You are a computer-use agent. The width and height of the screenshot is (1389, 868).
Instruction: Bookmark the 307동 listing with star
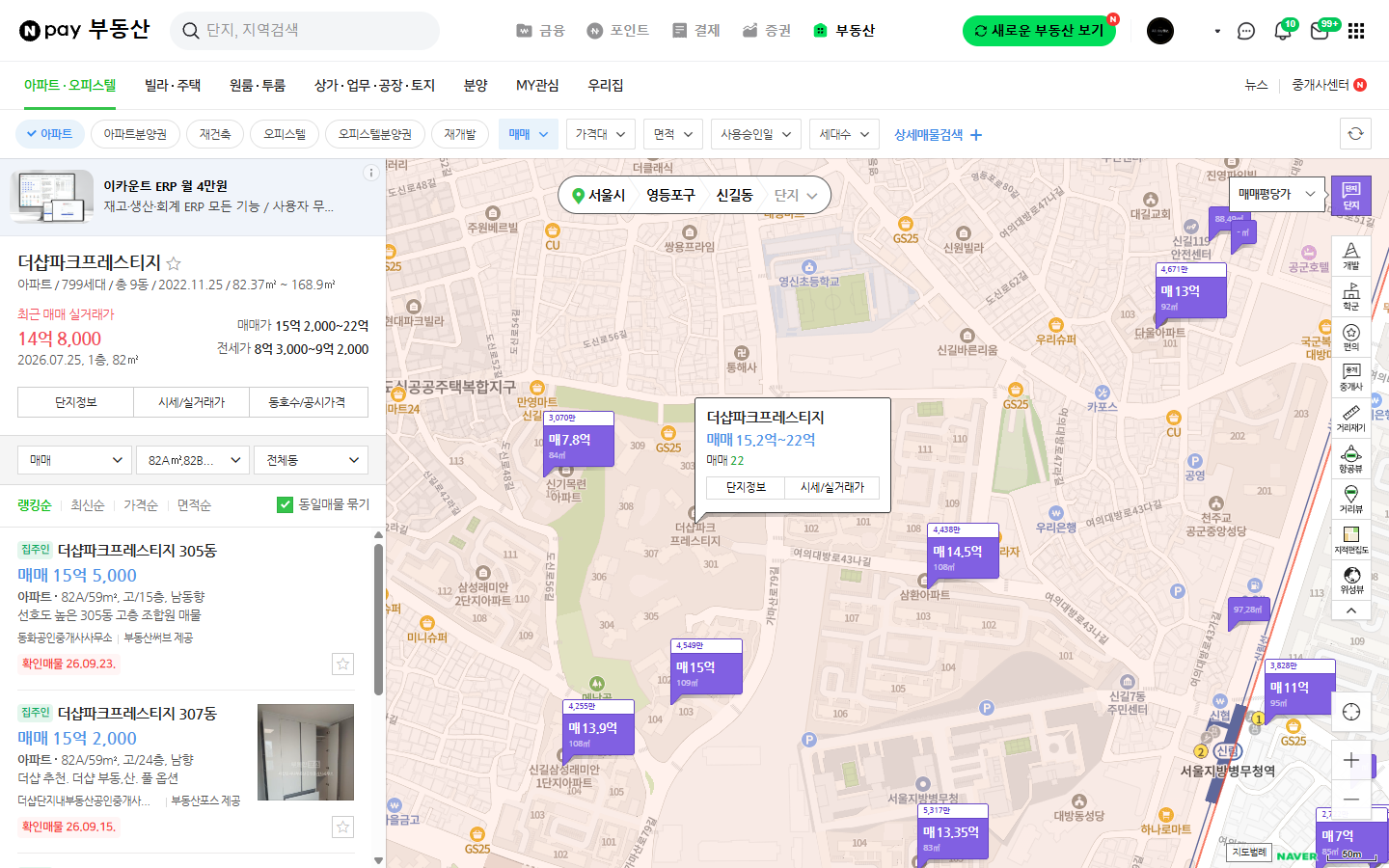342,827
